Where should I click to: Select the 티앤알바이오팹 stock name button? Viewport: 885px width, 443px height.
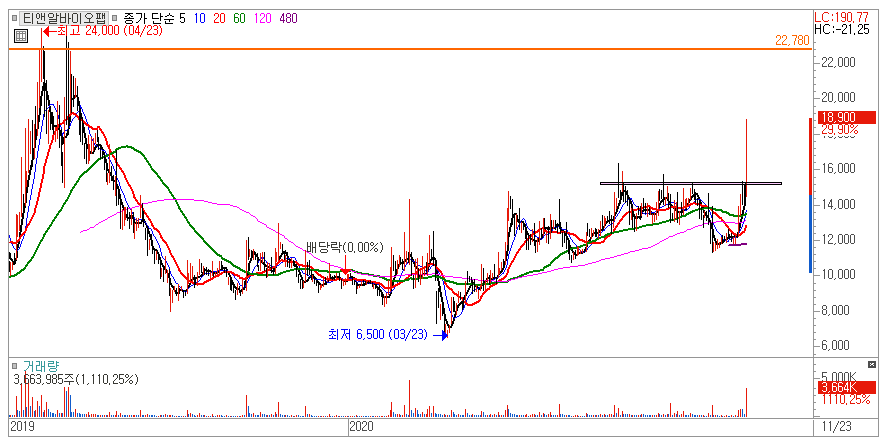point(63,18)
